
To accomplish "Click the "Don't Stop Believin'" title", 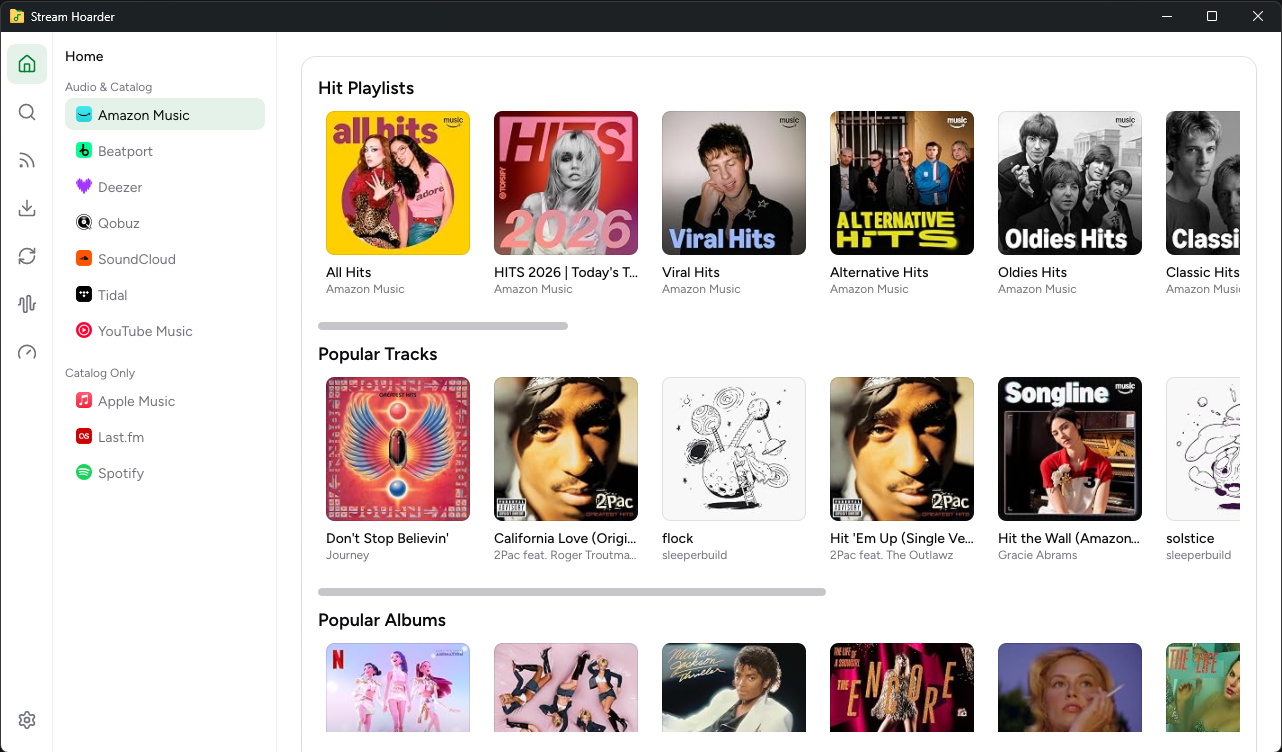I will (388, 538).
